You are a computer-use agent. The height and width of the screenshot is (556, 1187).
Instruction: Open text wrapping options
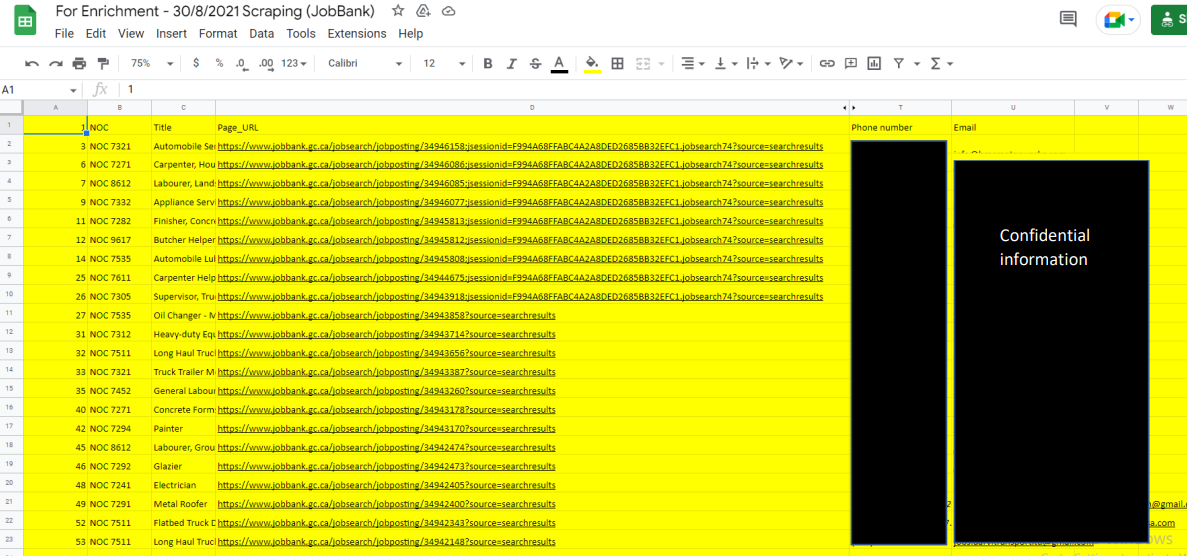pyautogui.click(x=757, y=64)
